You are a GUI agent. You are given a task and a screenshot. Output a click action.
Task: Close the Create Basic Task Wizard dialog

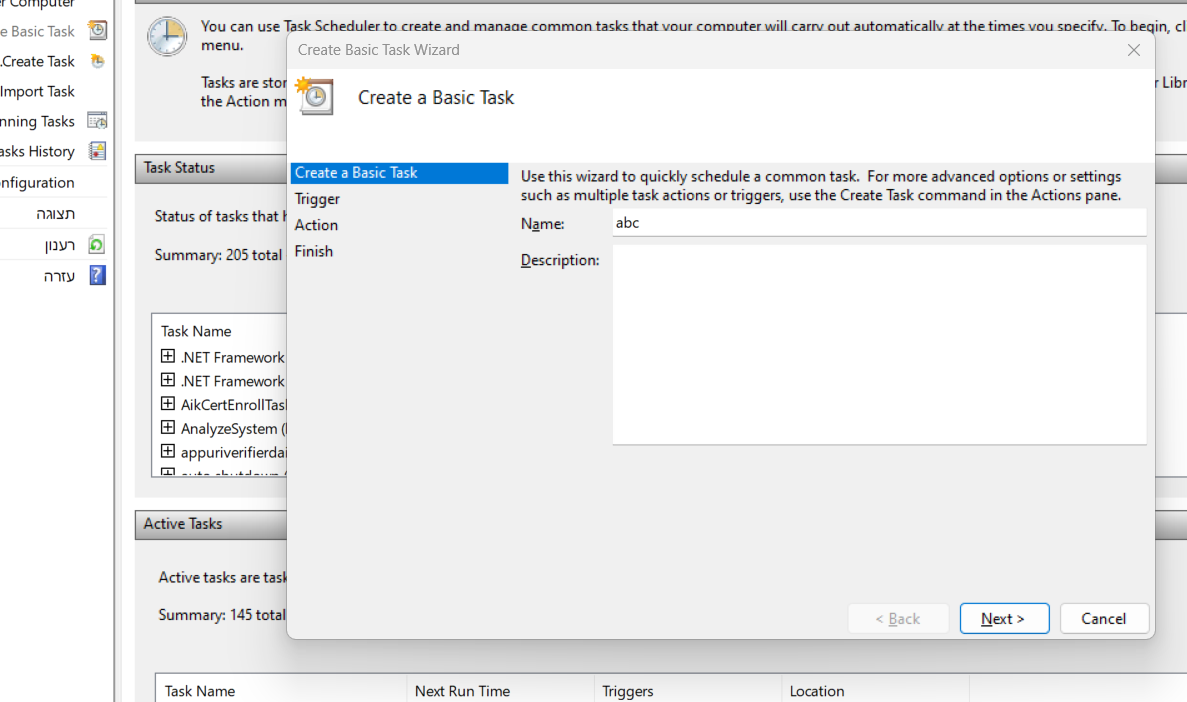(x=1133, y=50)
